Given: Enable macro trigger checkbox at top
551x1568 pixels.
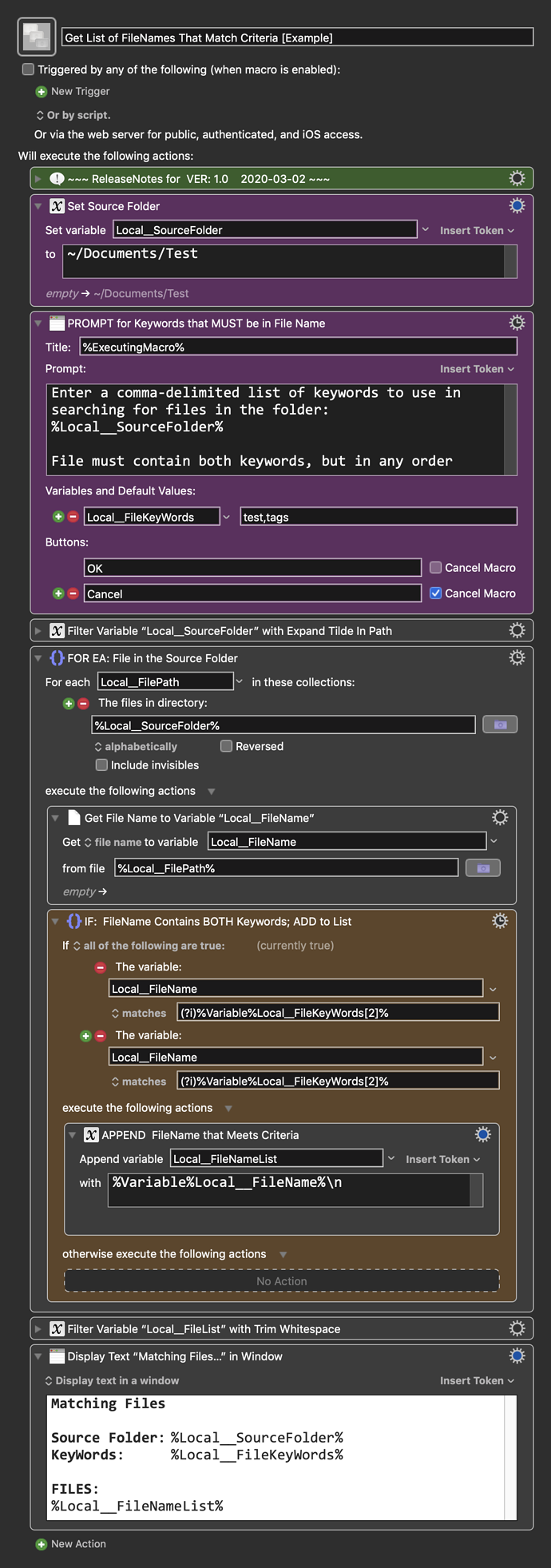Looking at the screenshot, I should pos(28,69).
